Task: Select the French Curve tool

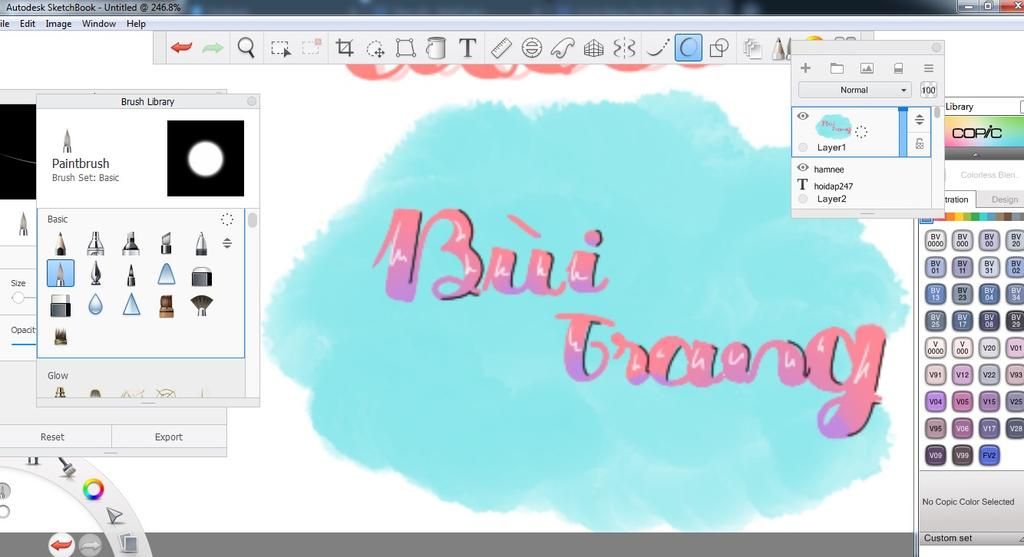Action: coord(562,48)
